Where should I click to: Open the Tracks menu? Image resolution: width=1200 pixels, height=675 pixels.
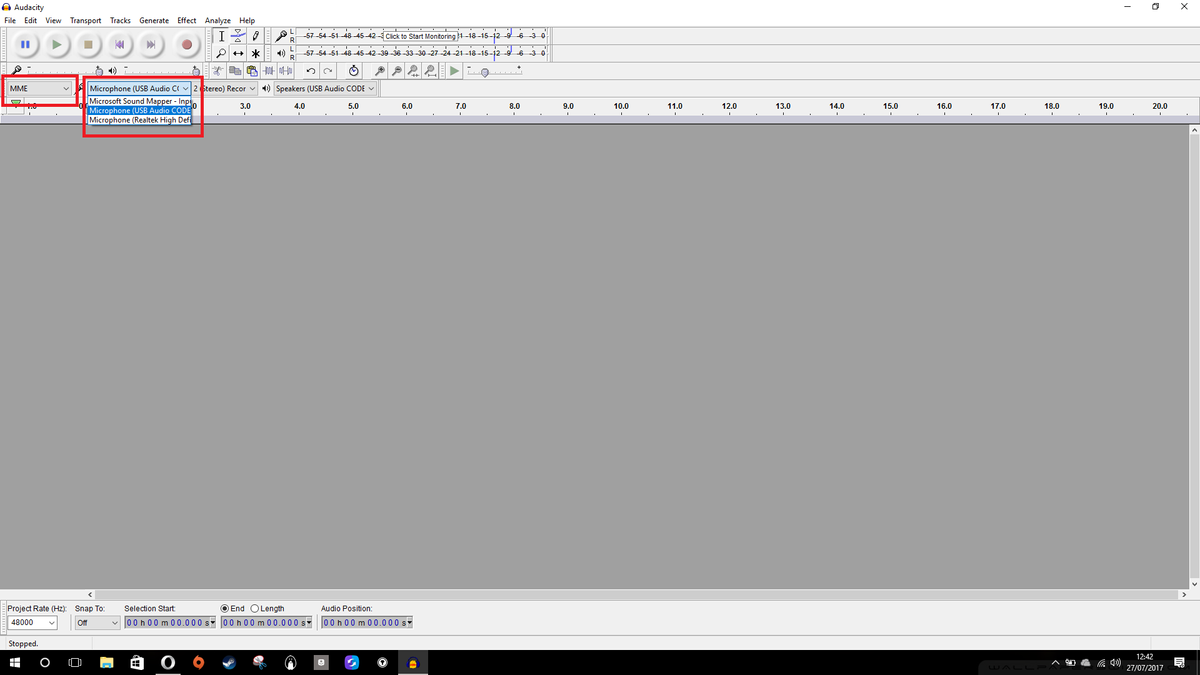pos(120,20)
